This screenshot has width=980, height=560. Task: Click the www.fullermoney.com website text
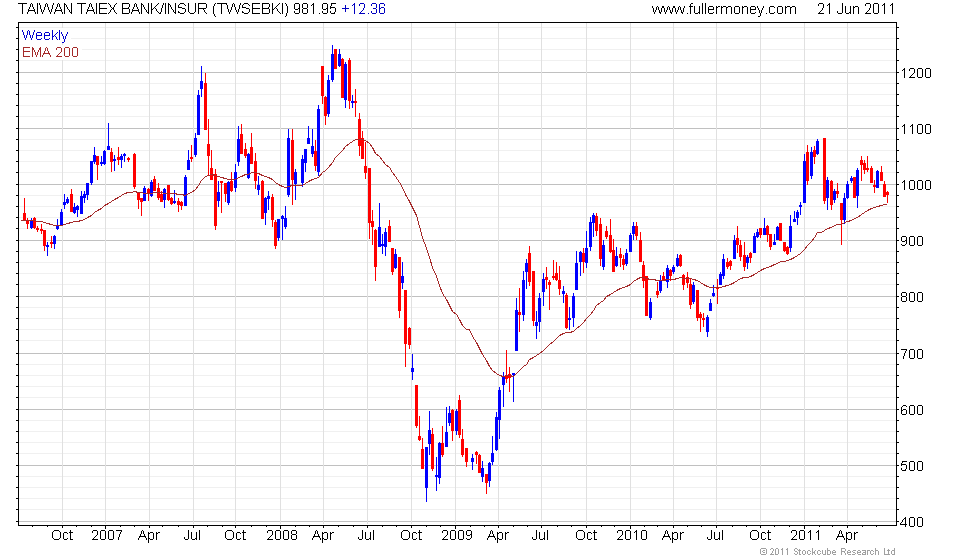click(x=724, y=9)
